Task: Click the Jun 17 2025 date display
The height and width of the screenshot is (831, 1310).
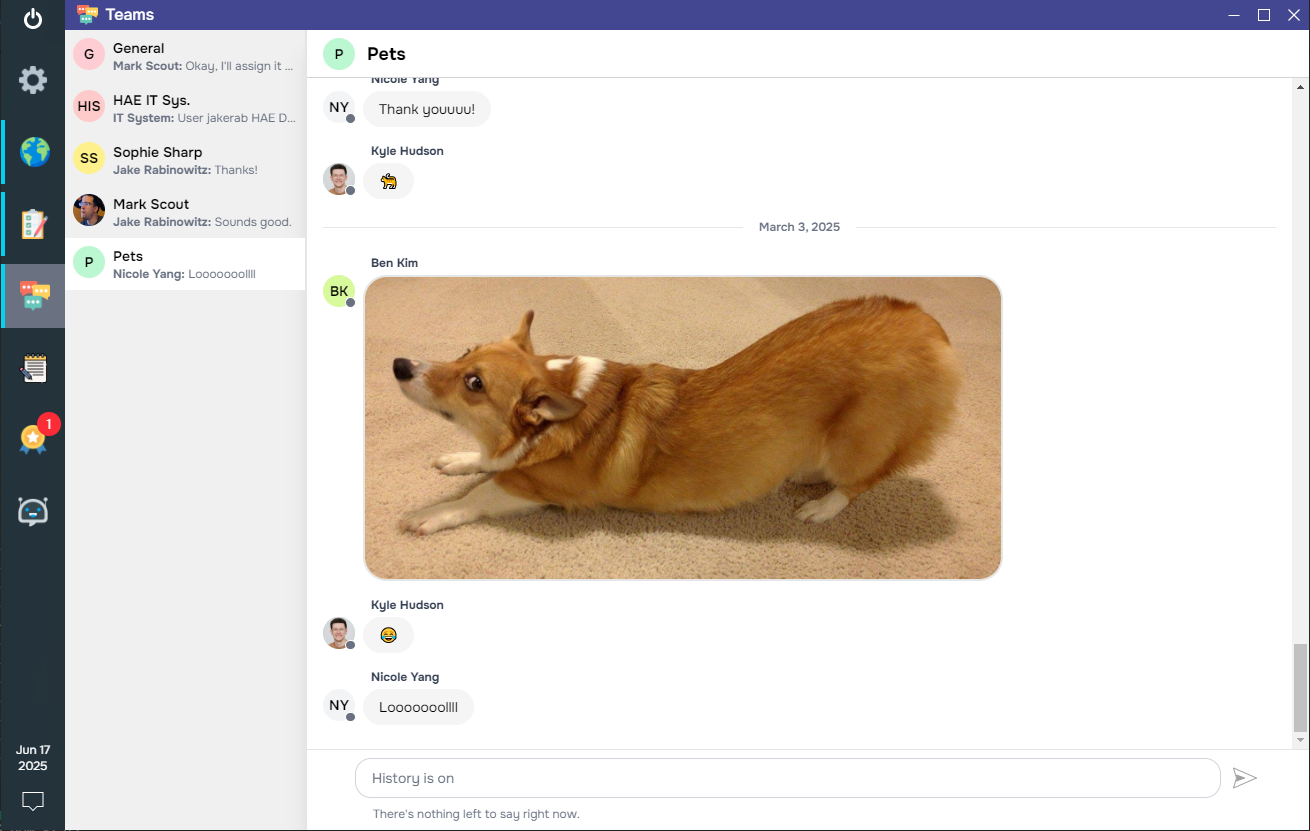Action: 33,758
